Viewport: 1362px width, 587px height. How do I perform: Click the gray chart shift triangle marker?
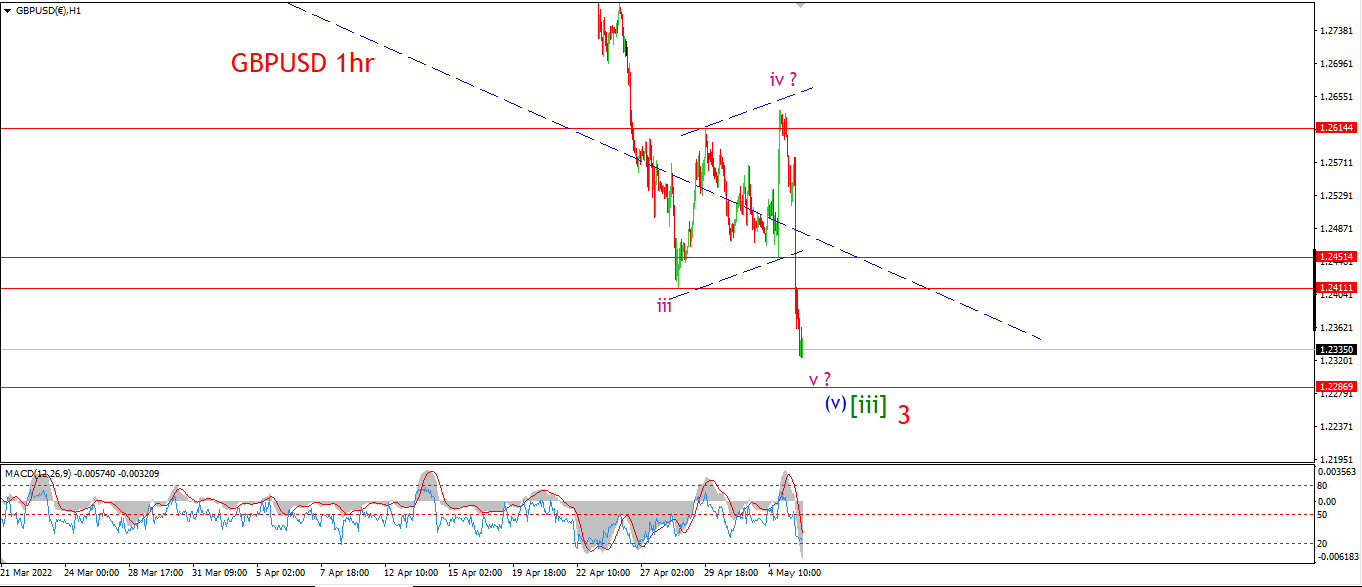tap(800, 5)
